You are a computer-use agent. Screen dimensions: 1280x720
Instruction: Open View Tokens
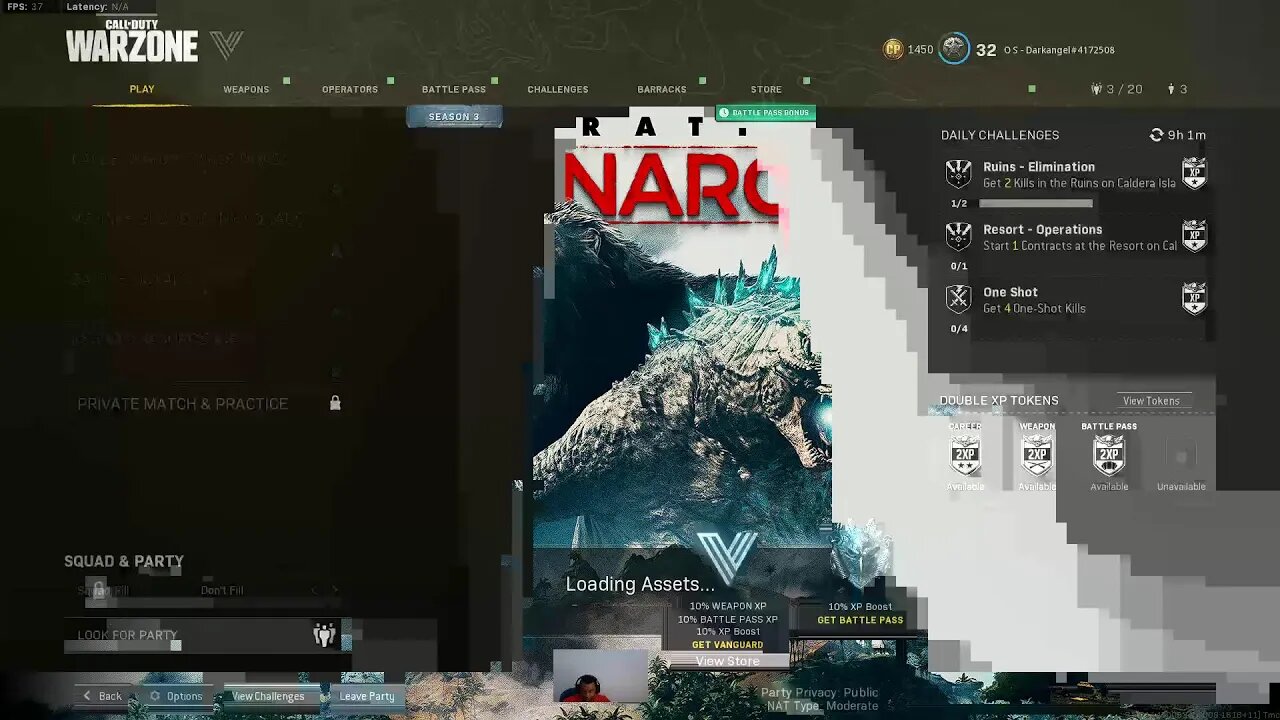click(1151, 401)
